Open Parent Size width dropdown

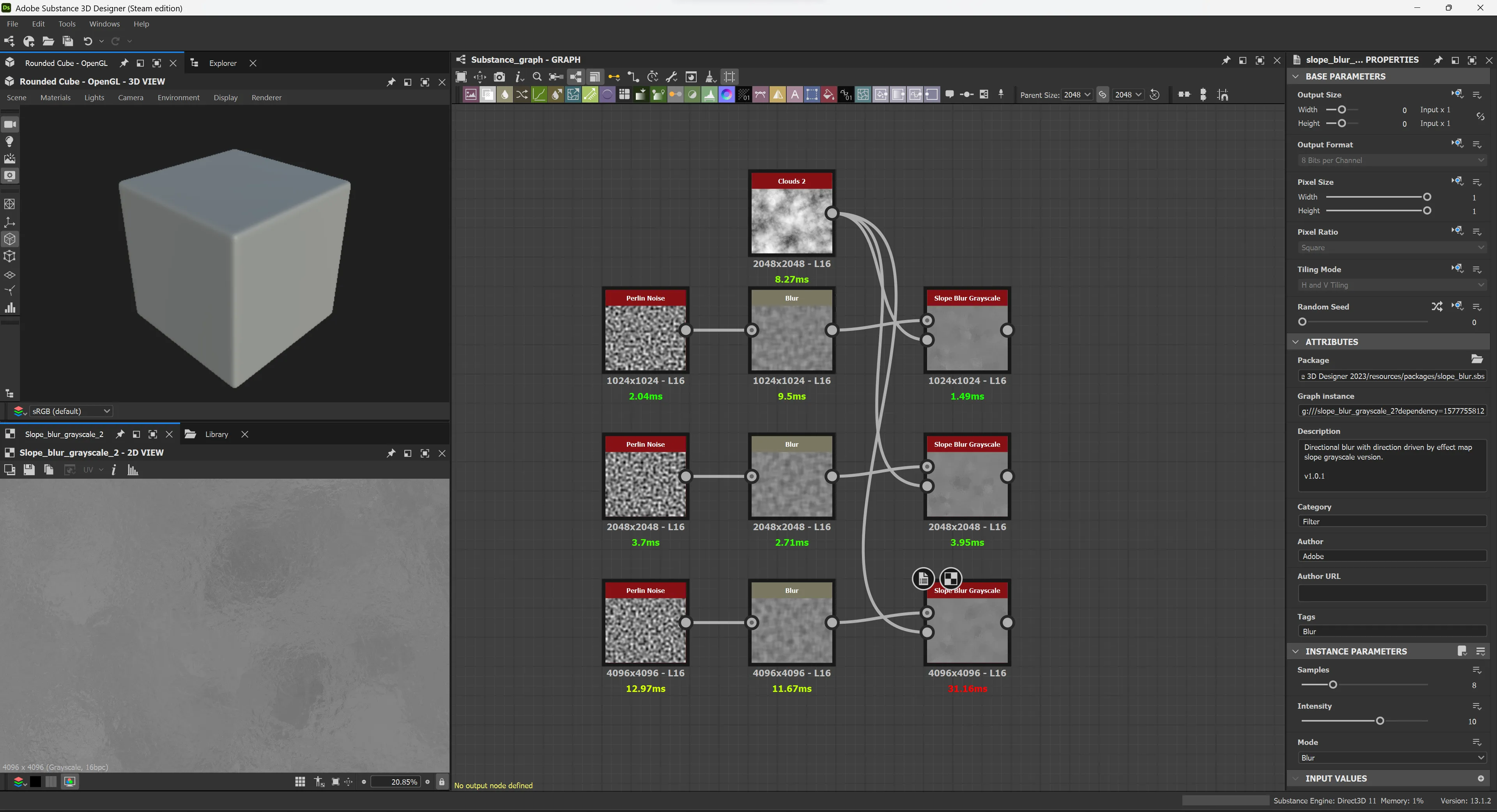pos(1077,95)
